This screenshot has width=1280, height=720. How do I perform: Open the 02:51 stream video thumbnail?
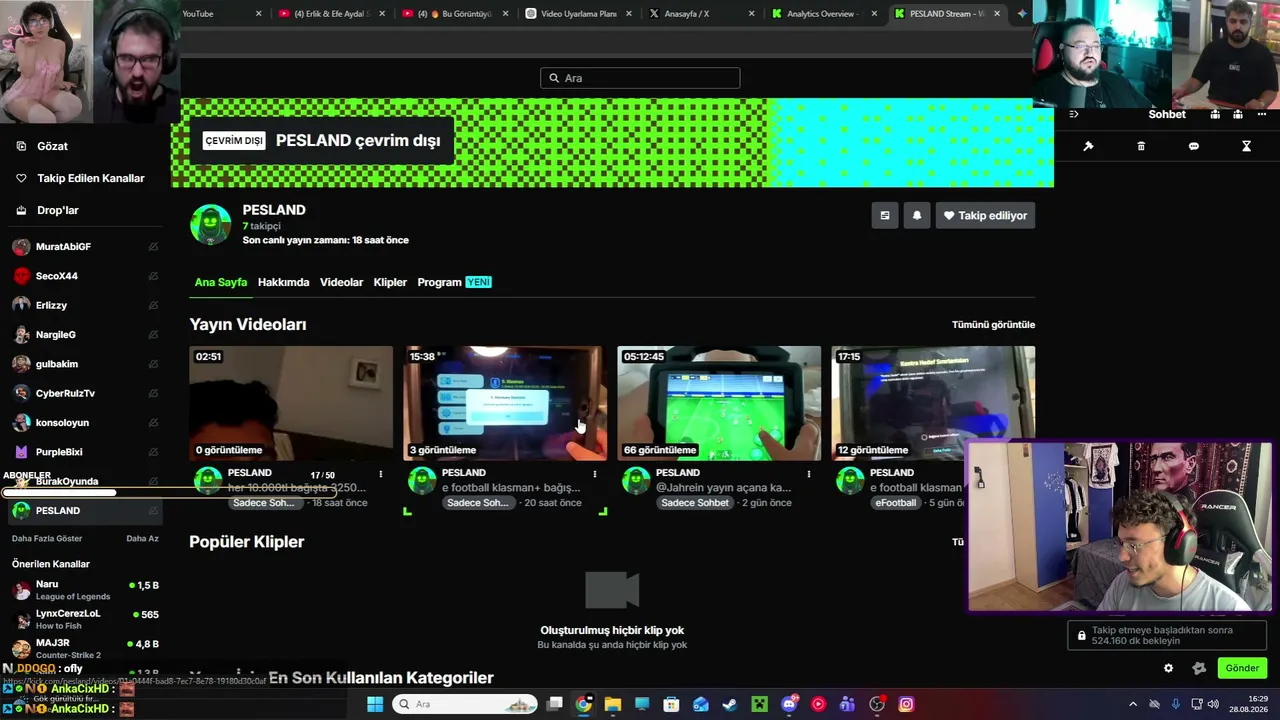tap(291, 403)
